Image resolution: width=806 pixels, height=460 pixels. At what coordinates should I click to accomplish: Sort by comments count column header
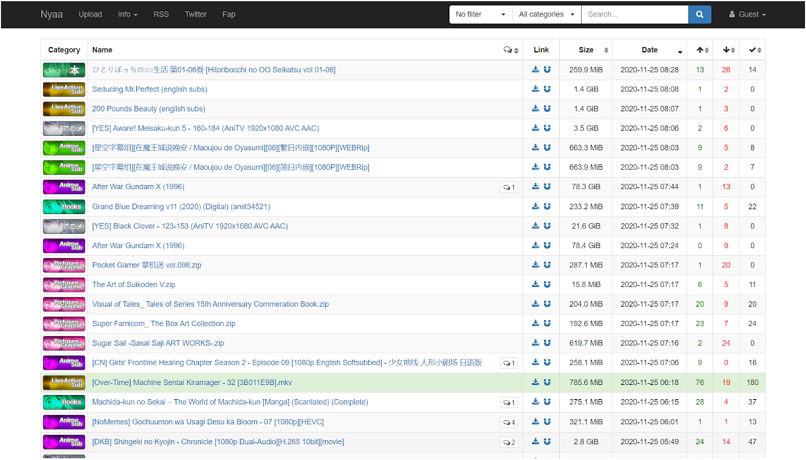tap(510, 50)
